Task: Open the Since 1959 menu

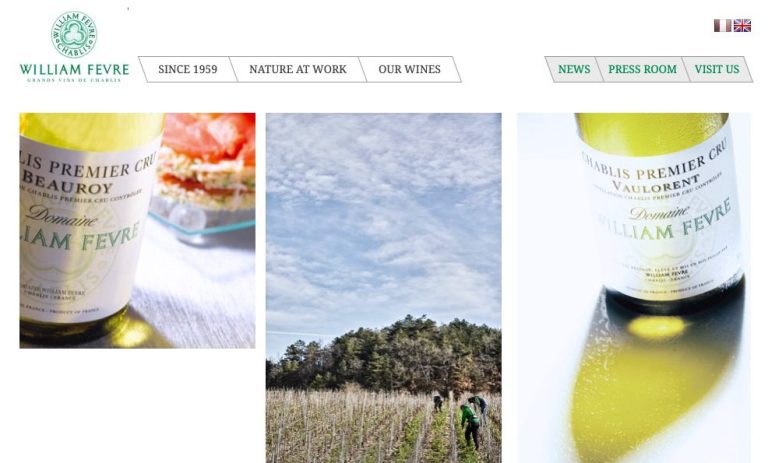Action: 188,70
